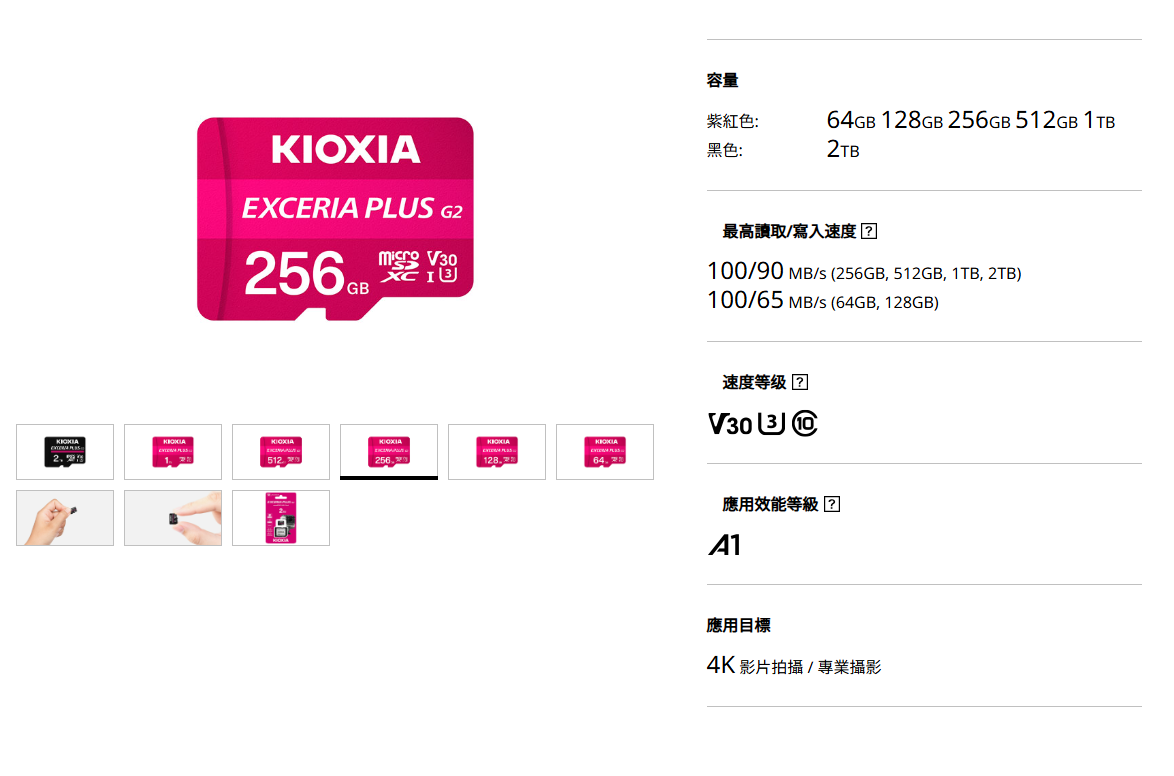Click the Class 10 speed icon
Screen dimensions: 1174x776
[x=805, y=425]
